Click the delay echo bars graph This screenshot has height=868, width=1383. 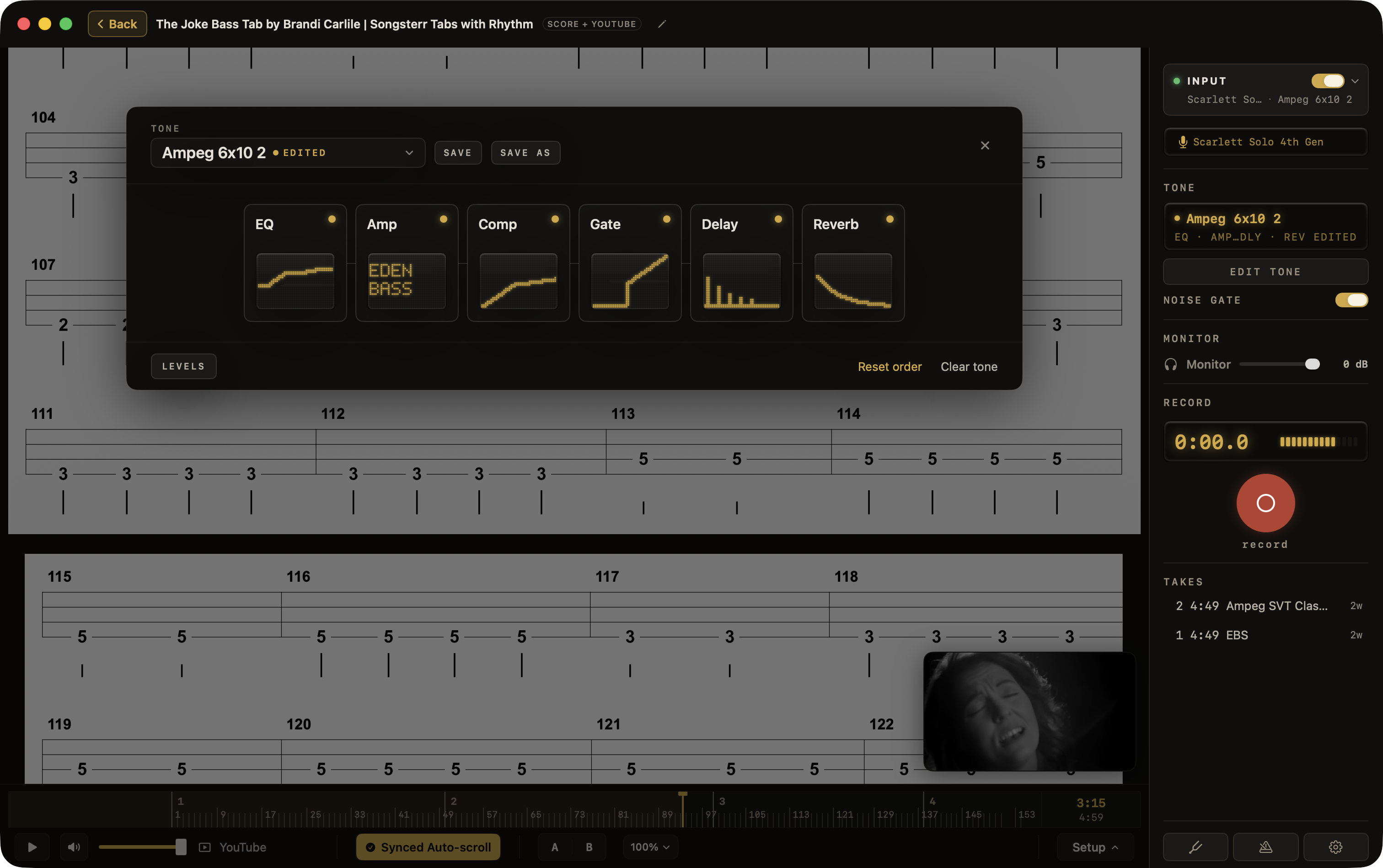tap(742, 281)
